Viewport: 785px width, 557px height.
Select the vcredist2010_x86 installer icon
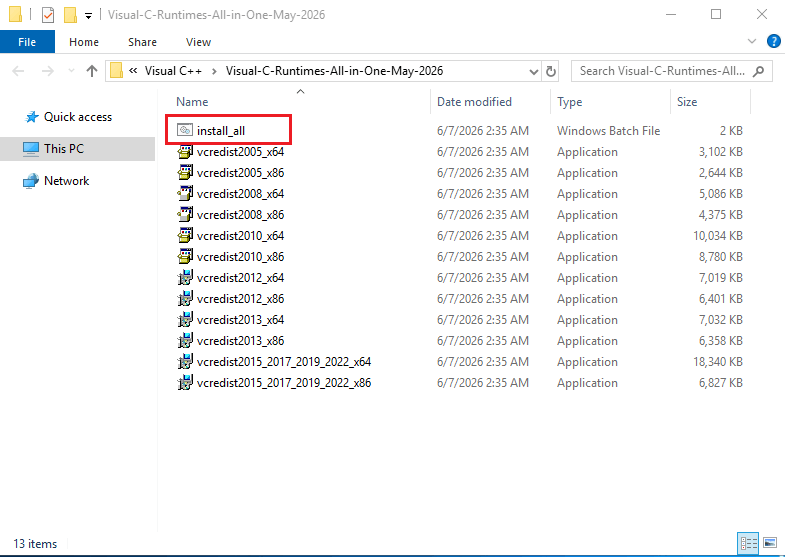(185, 257)
